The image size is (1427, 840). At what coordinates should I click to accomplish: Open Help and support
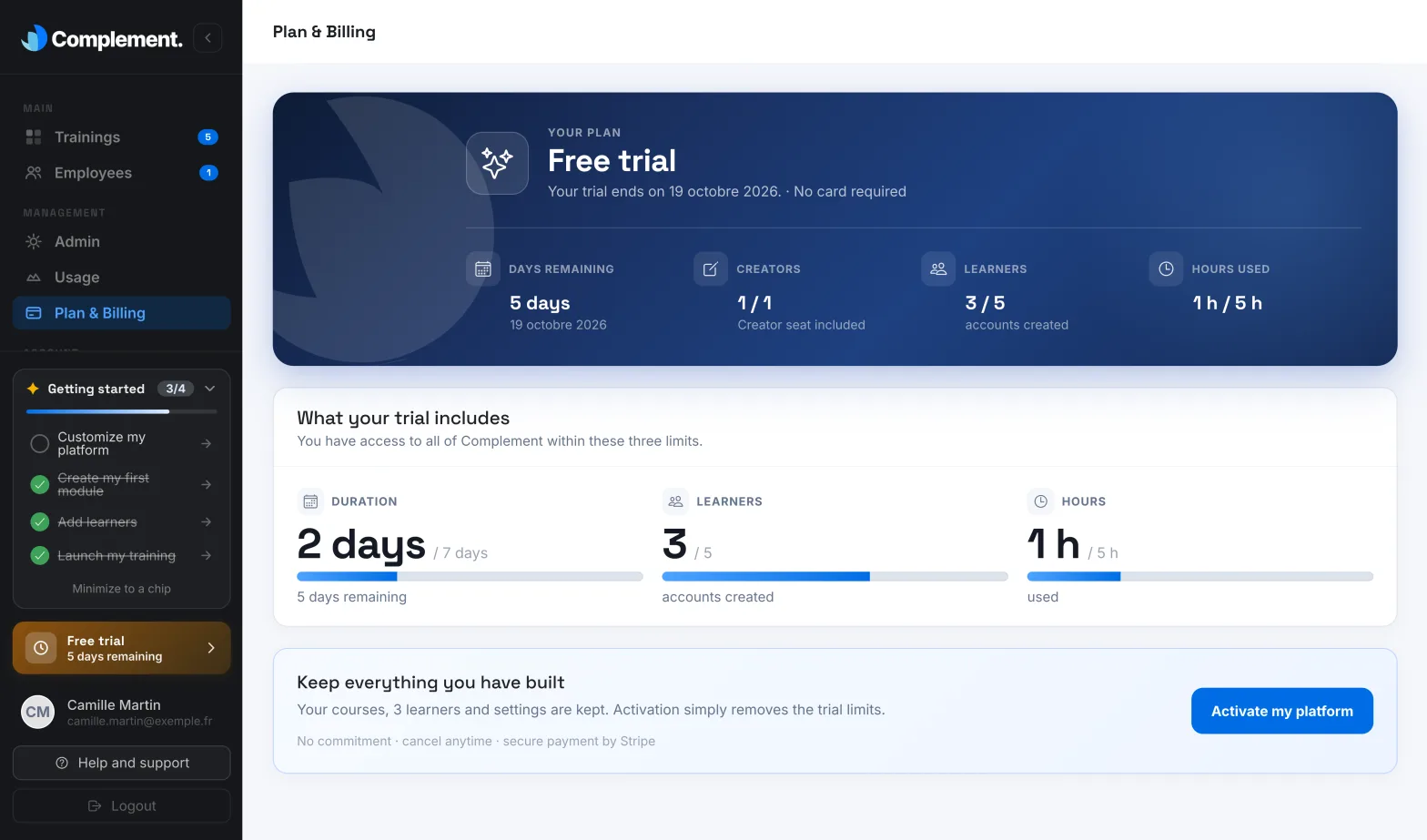(x=121, y=763)
